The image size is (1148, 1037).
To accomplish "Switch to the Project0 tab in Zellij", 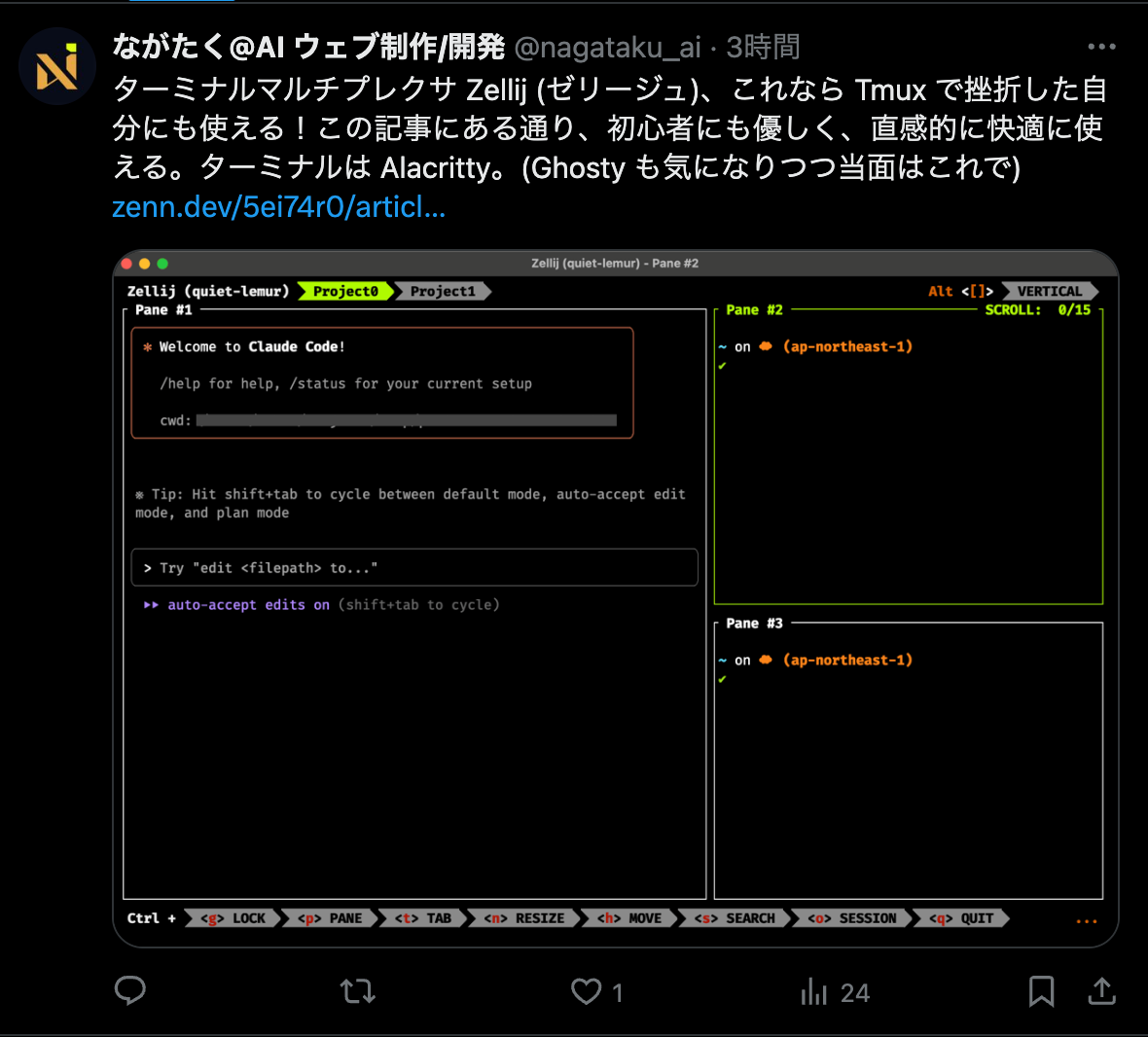I will tap(345, 291).
